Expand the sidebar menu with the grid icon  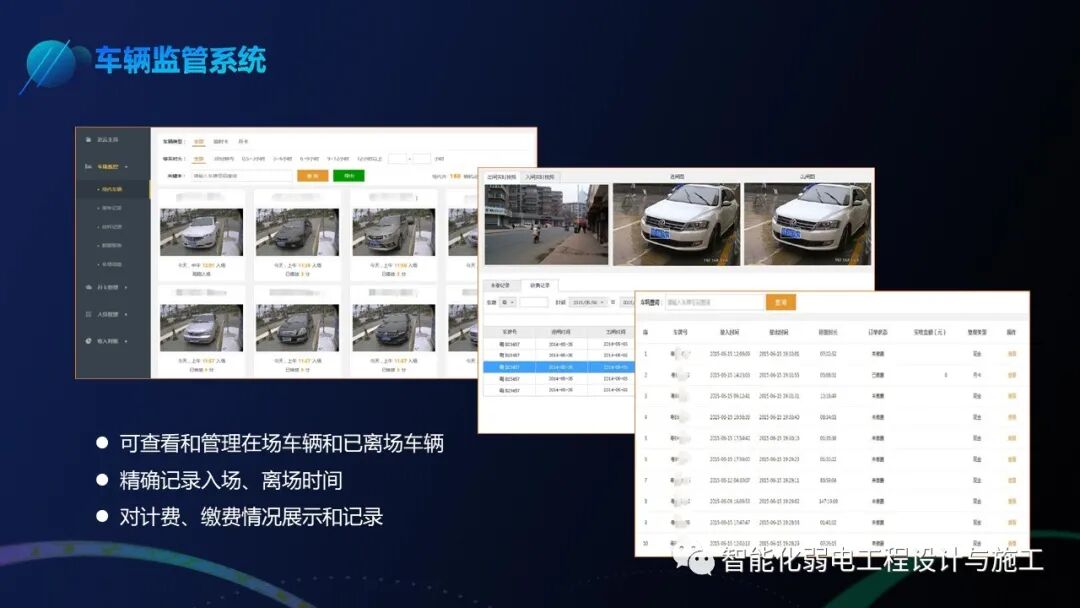click(126, 314)
